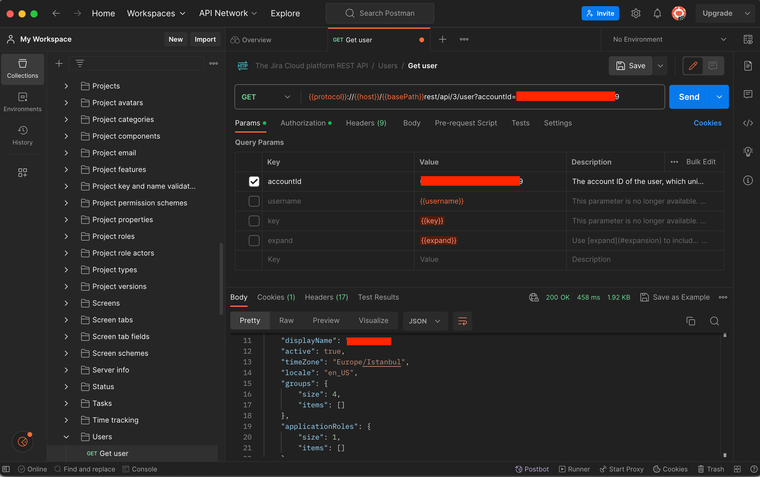Toggle the wrap lines icon
760x477 pixels.
pyautogui.click(x=462, y=321)
